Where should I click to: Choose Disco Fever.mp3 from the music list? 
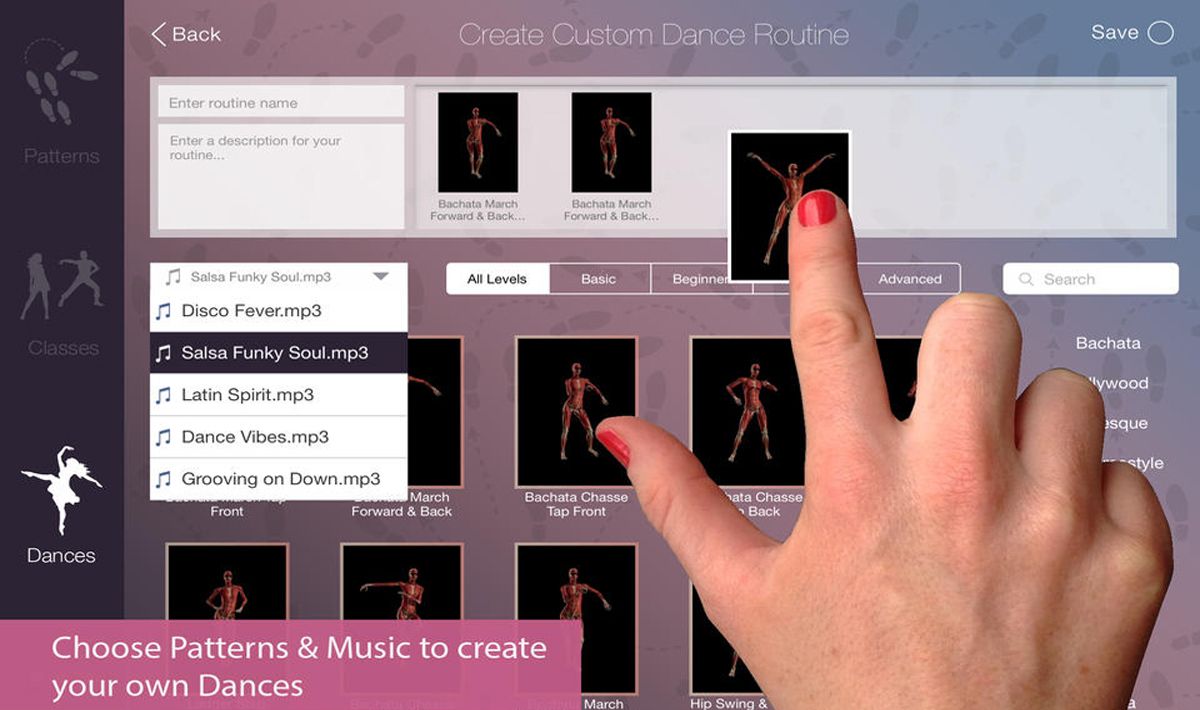pos(279,311)
